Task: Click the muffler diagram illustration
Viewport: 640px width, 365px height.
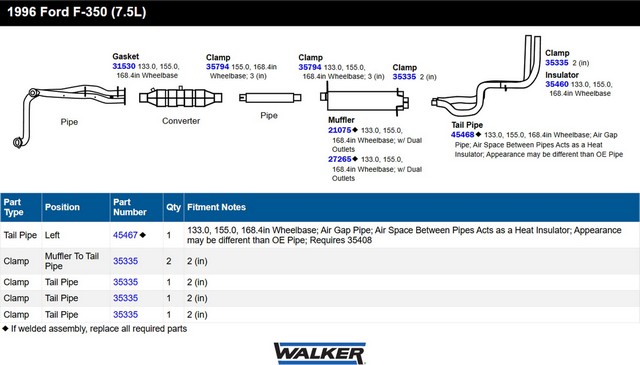Action: click(364, 98)
